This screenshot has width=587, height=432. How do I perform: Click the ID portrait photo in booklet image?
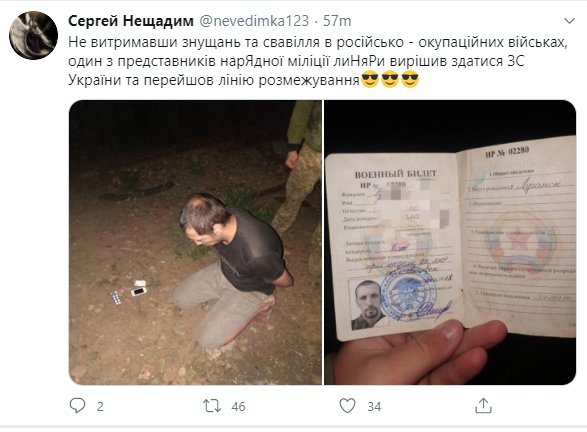click(368, 305)
